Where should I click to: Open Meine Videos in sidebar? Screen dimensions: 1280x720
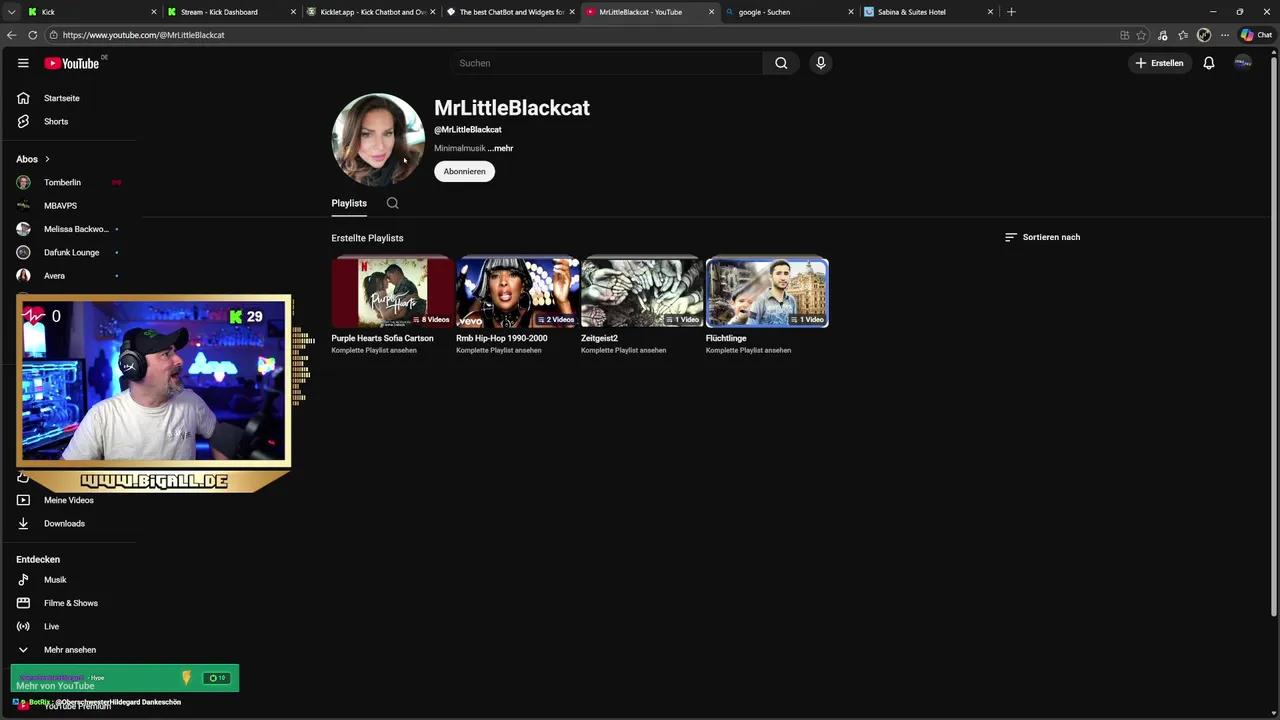(x=69, y=500)
